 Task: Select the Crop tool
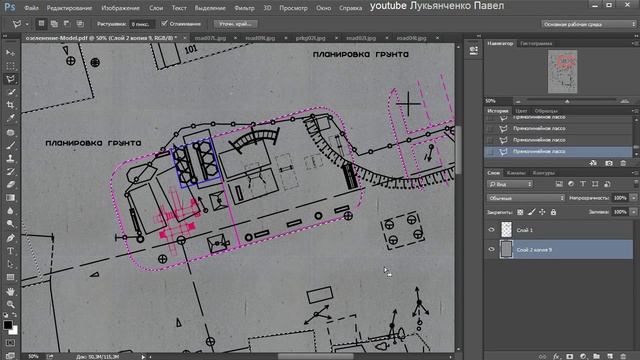(11, 105)
